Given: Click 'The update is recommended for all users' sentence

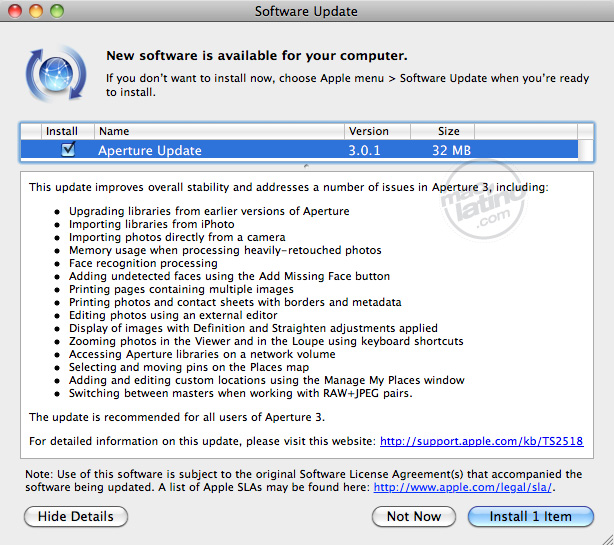Looking at the screenshot, I should click(x=177, y=417).
